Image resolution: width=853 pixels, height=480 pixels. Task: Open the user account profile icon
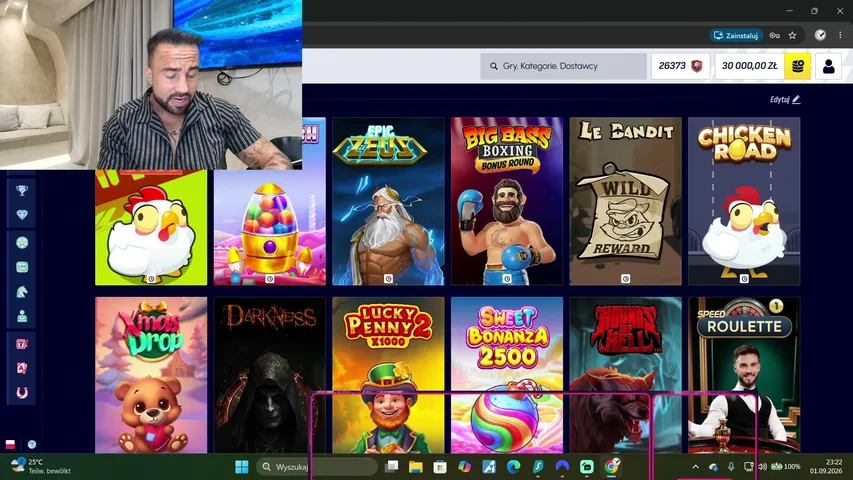tap(829, 66)
